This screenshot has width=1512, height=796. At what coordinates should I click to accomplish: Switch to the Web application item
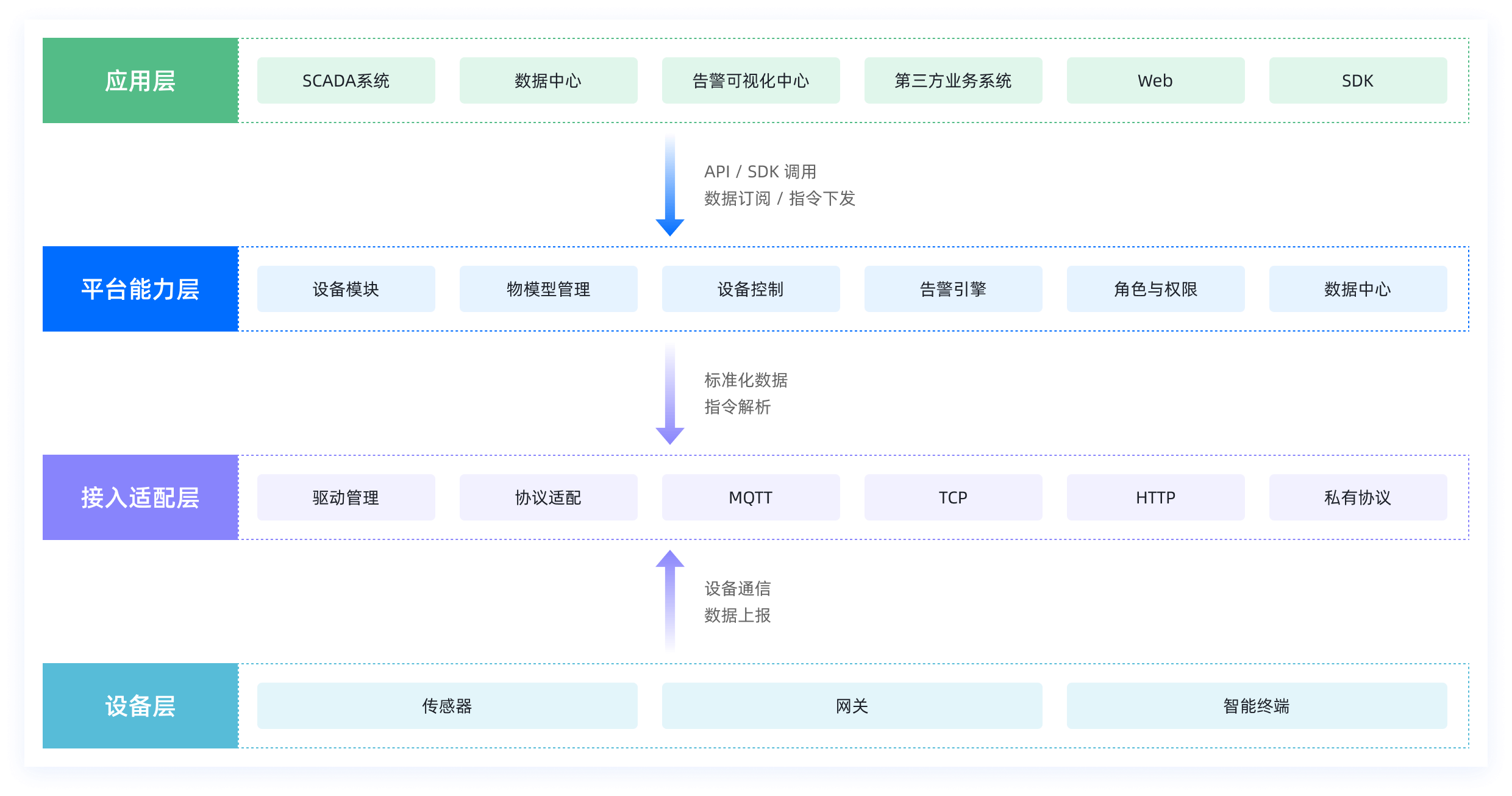pyautogui.click(x=1155, y=80)
